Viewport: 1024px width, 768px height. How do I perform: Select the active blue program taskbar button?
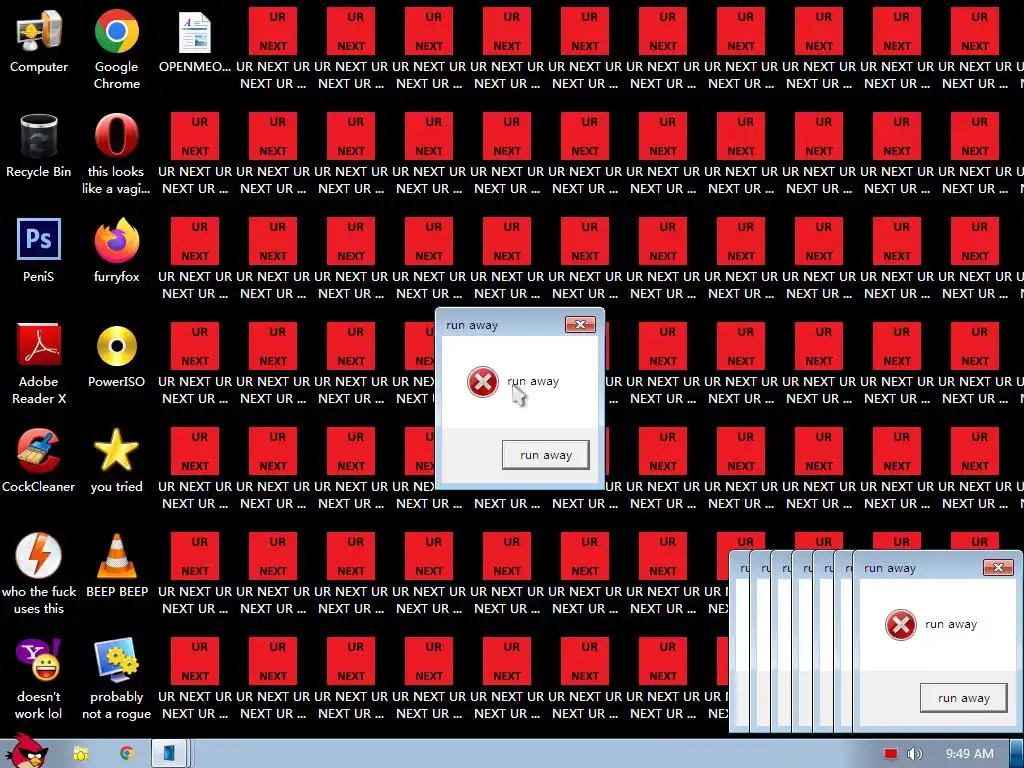169,754
